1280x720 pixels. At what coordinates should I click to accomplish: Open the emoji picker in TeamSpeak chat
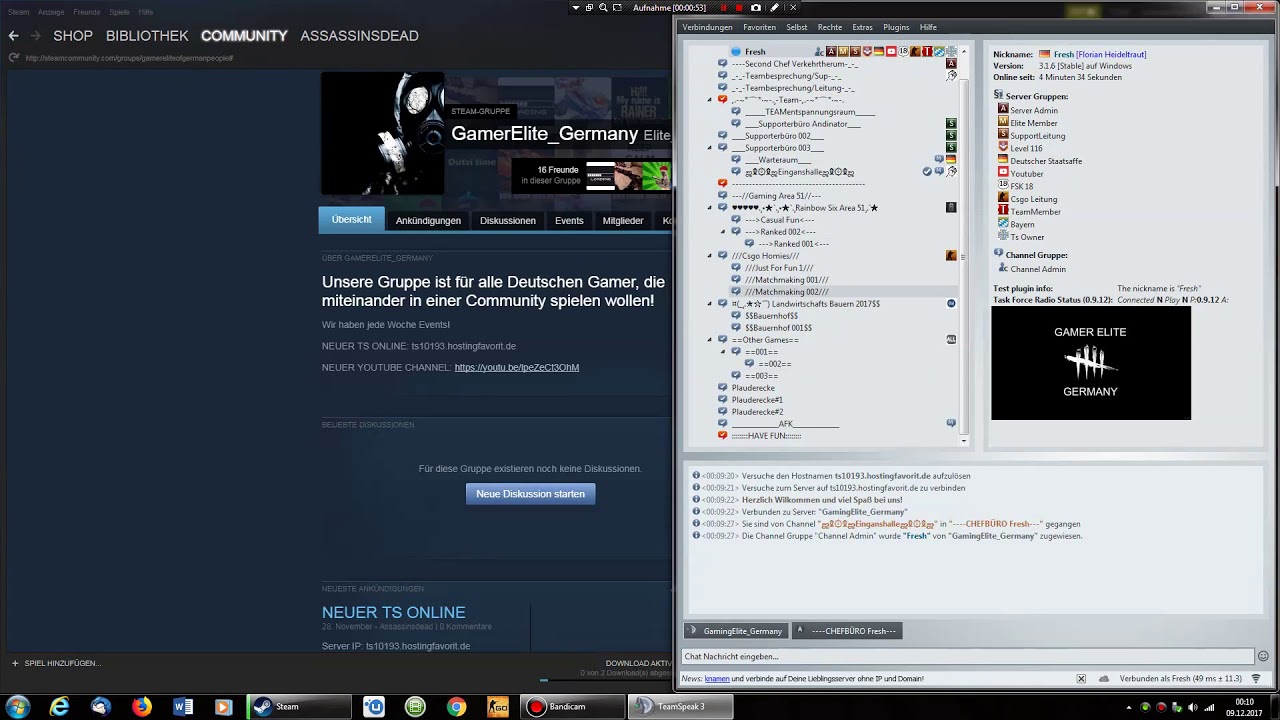[1263, 656]
